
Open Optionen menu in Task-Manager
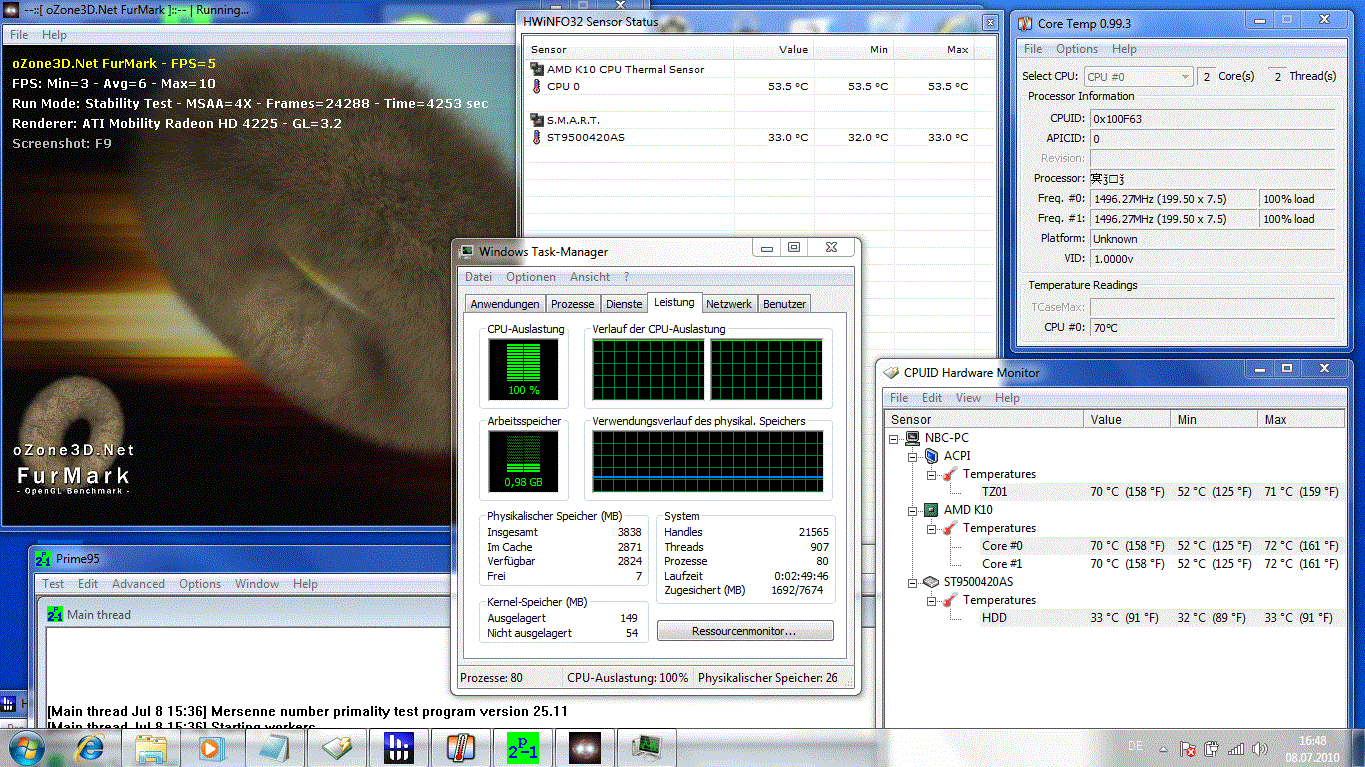[x=531, y=277]
